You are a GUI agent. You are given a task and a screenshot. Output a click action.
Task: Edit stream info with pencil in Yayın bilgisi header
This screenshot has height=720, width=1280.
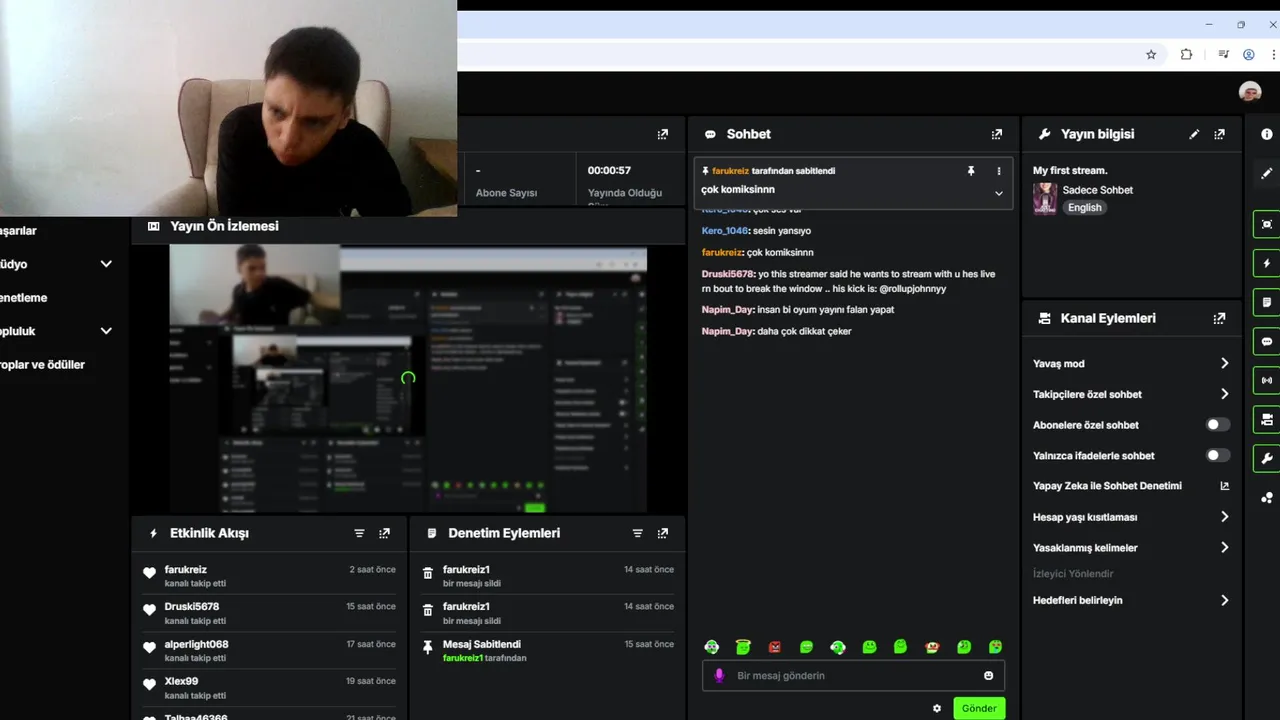point(1194,134)
